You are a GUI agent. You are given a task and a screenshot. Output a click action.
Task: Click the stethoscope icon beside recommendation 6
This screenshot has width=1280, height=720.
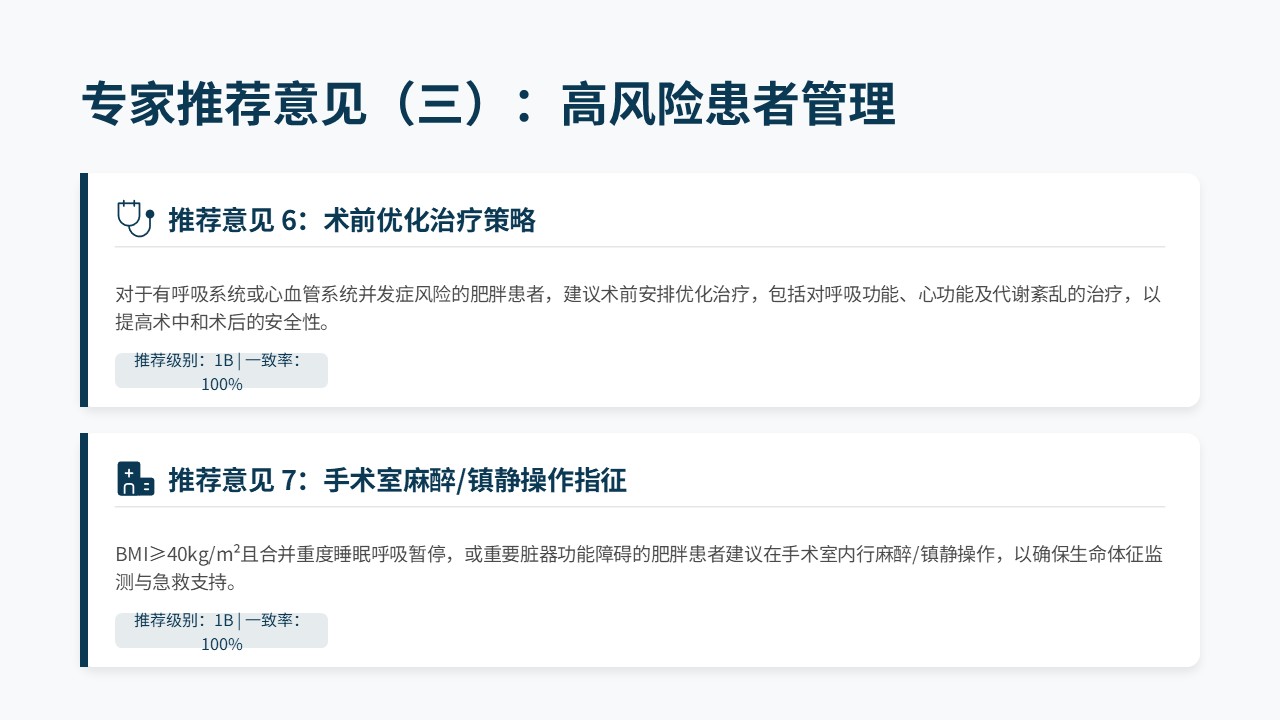coord(135,219)
